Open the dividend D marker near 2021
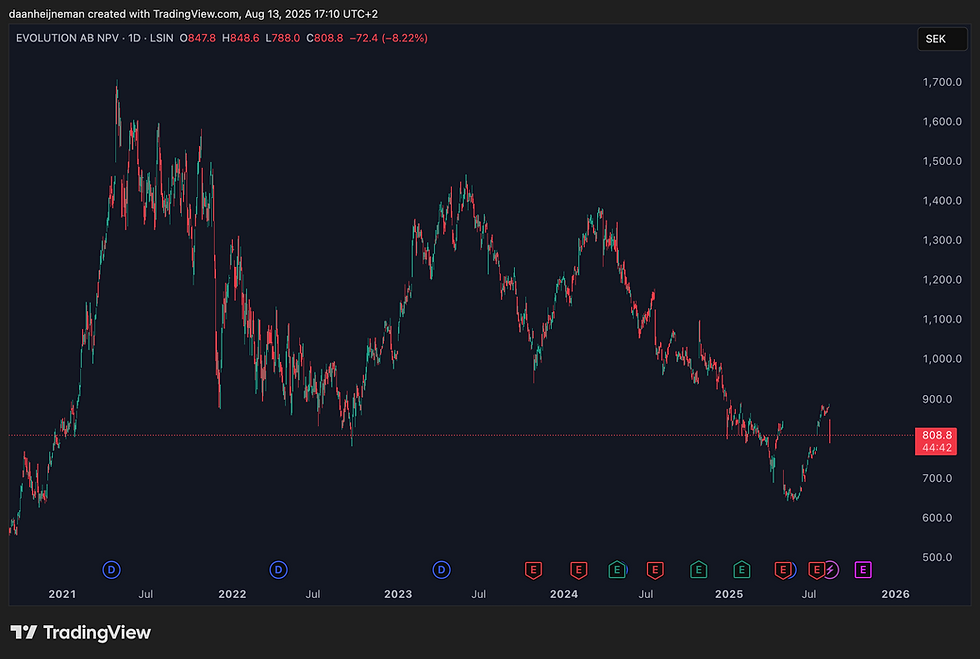Viewport: 980px width, 659px height. (x=111, y=570)
